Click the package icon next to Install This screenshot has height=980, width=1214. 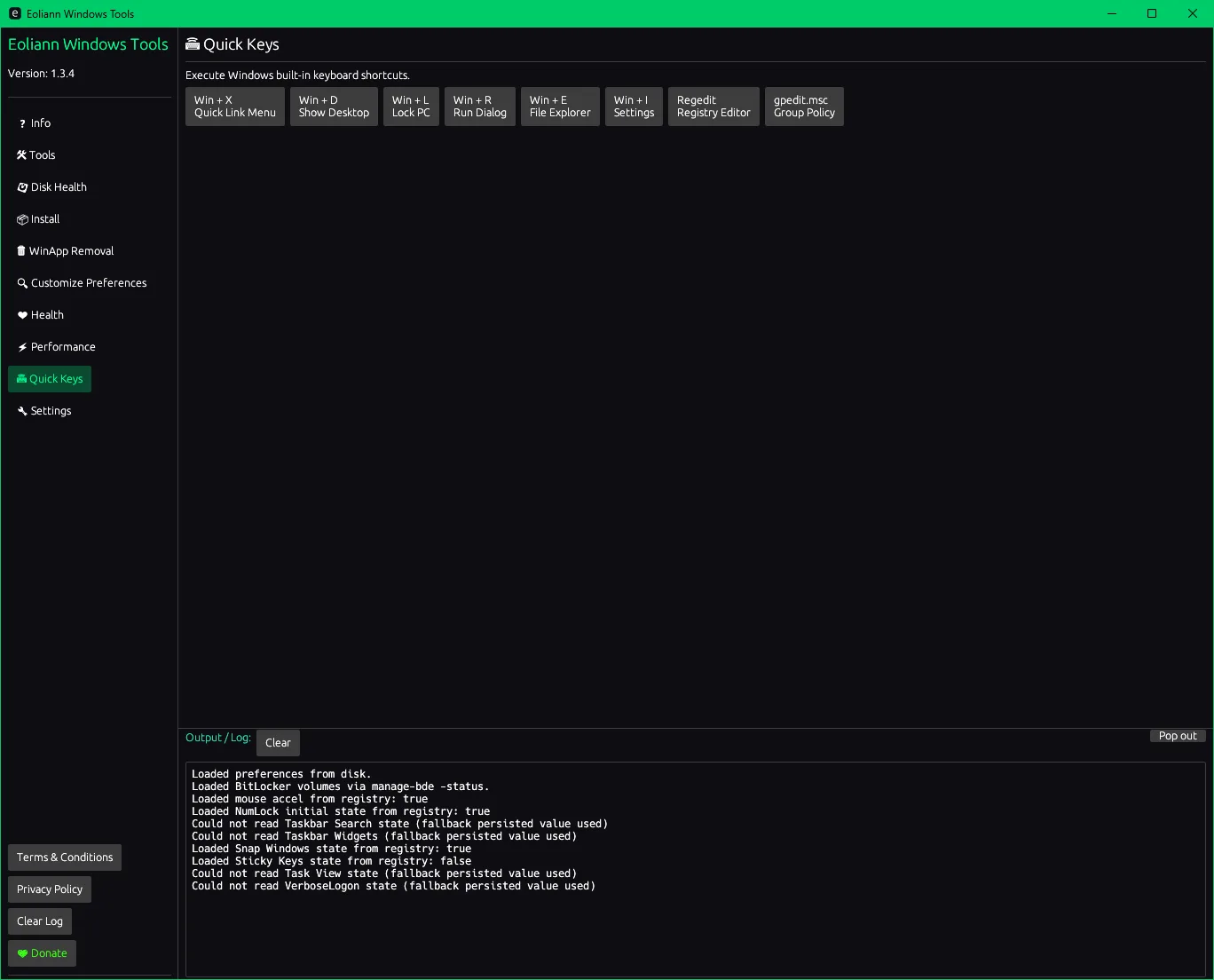coord(22,219)
